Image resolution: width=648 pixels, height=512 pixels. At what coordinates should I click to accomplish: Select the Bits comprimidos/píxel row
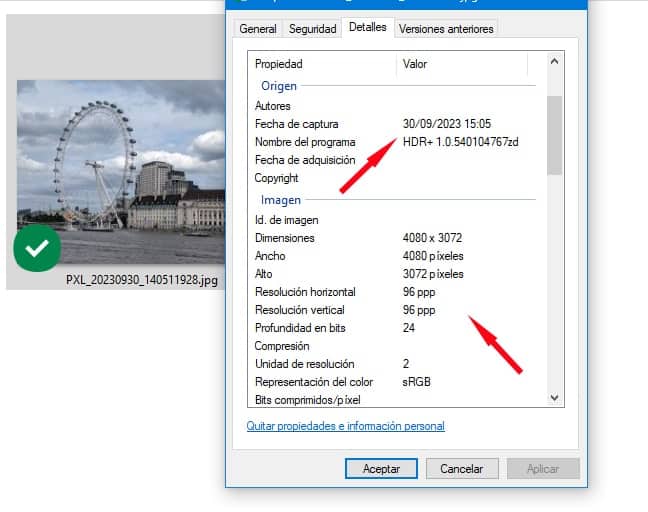[395, 400]
